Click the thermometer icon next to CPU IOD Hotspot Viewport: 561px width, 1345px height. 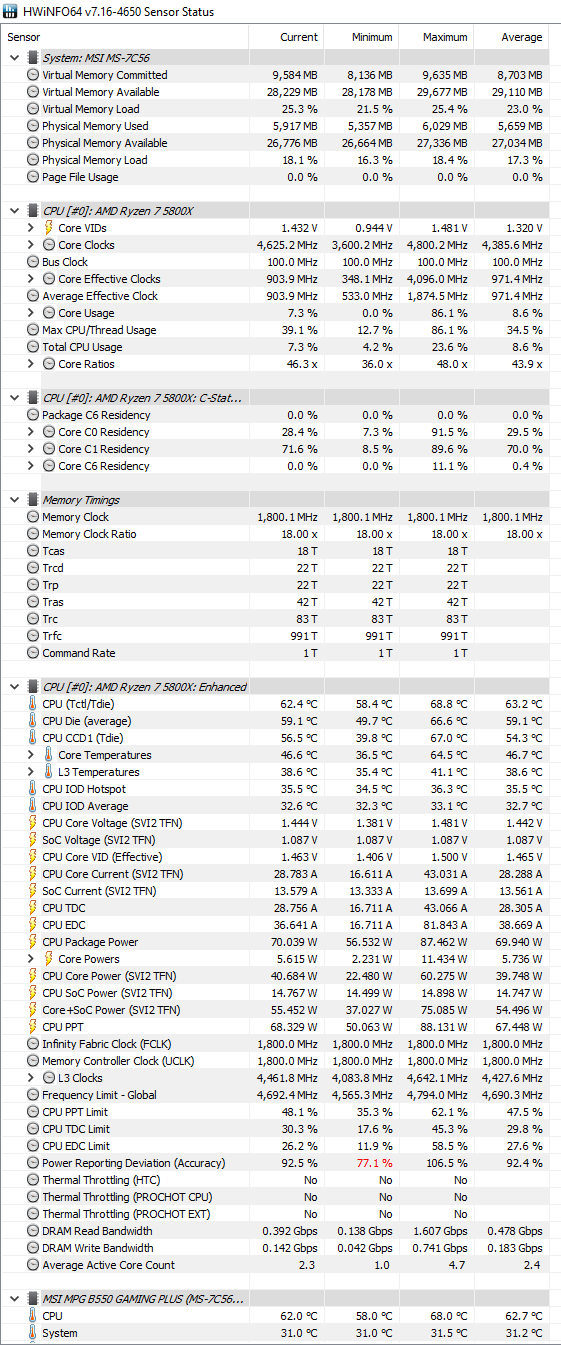coord(33,789)
